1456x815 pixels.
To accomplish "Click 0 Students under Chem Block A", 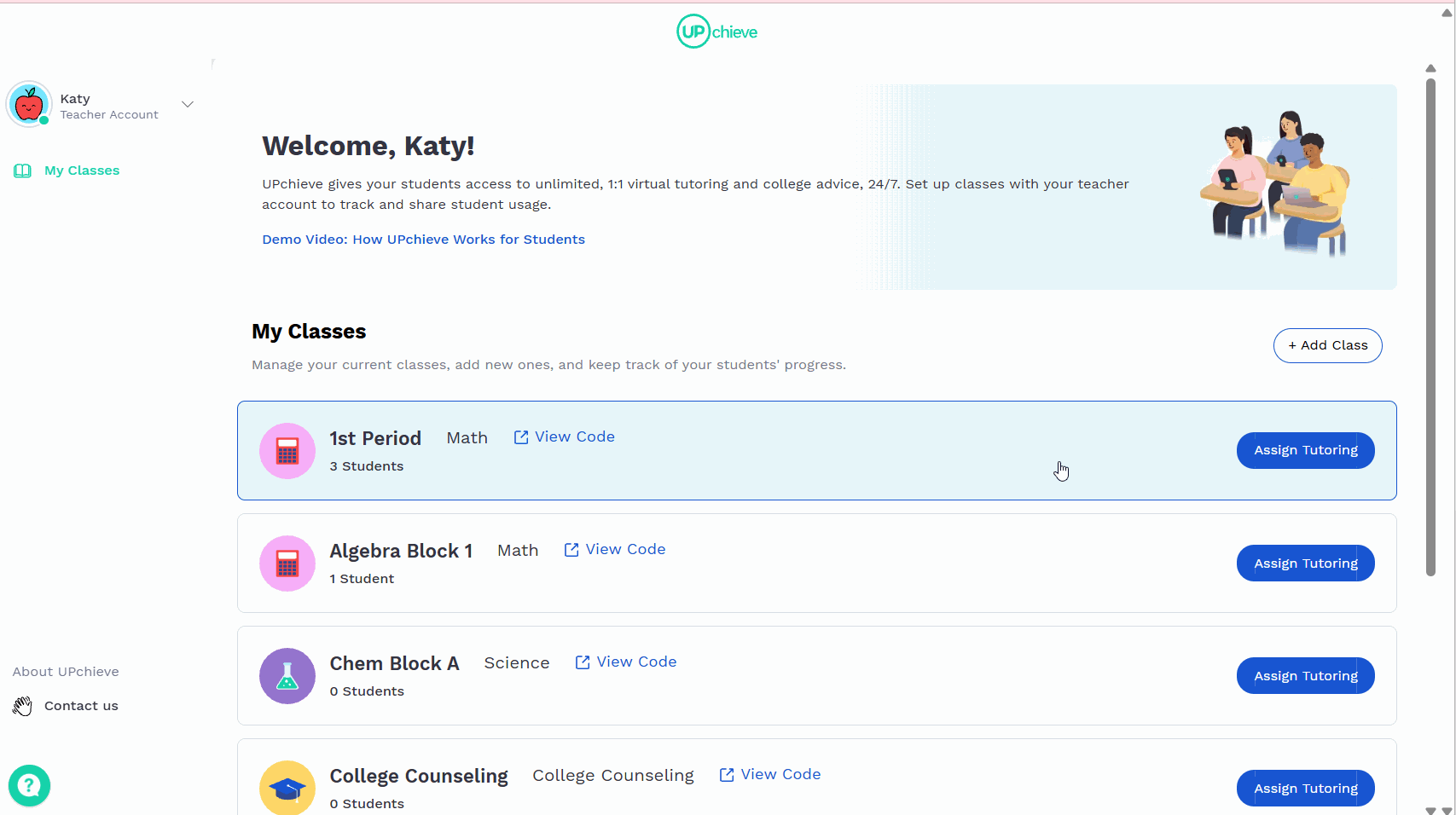I will [367, 691].
